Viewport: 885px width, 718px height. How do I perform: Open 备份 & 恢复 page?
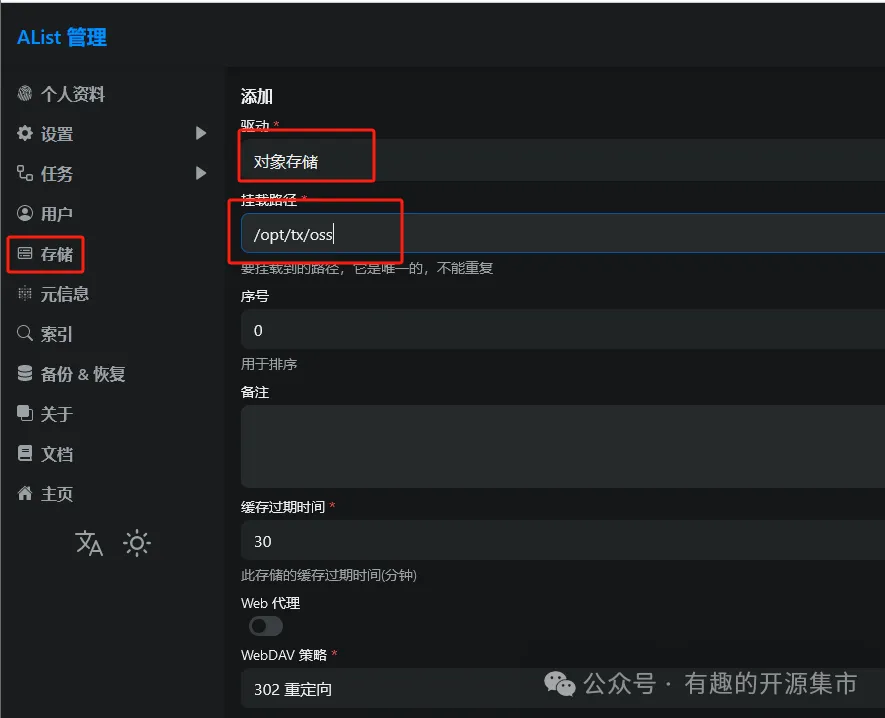[x=83, y=374]
